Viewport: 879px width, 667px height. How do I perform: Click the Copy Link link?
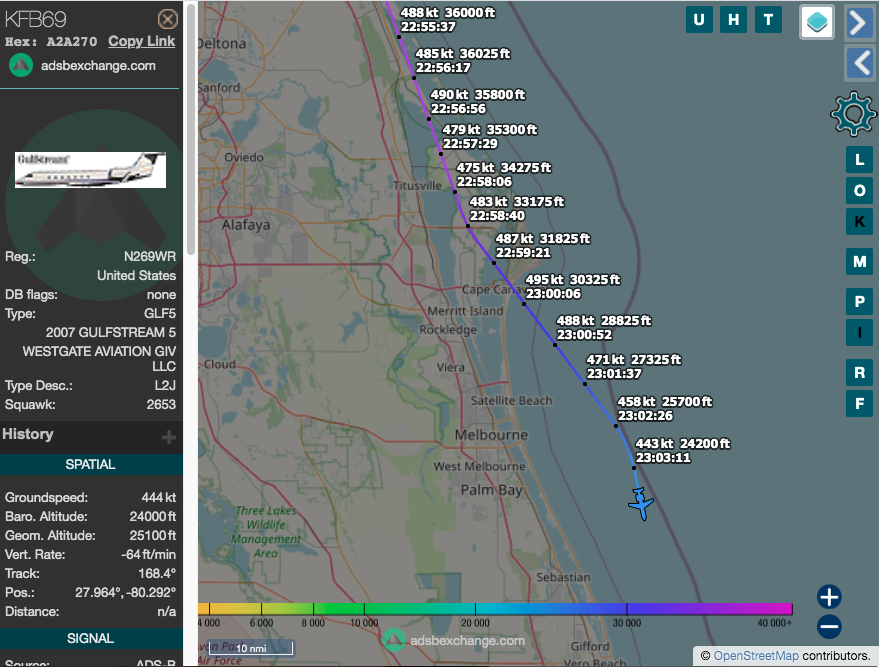[141, 41]
